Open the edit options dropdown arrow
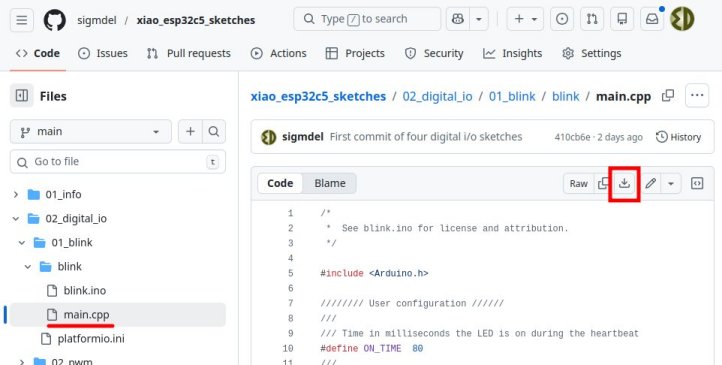The height and width of the screenshot is (365, 722). [671, 184]
